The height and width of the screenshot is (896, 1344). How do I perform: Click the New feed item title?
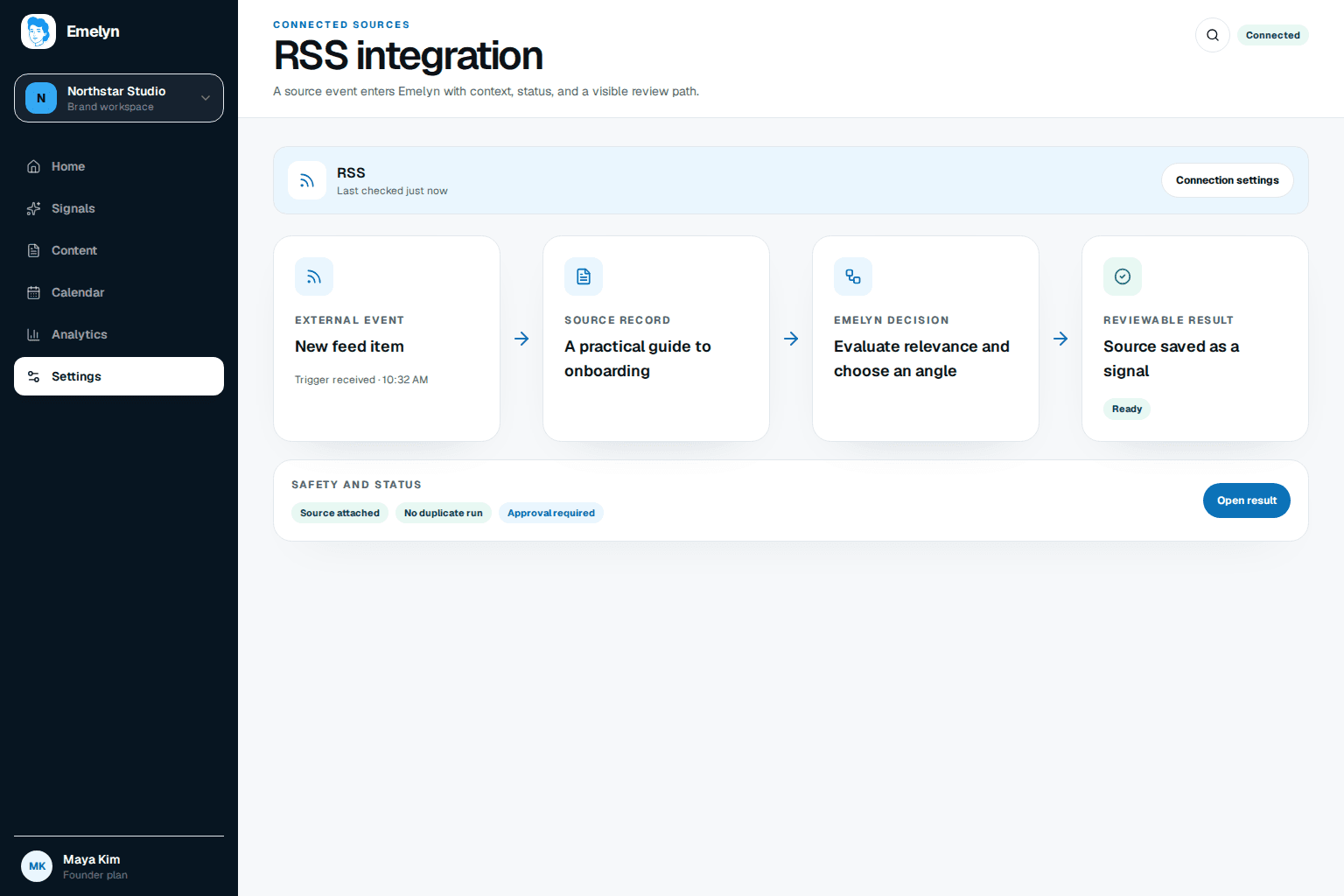point(349,346)
